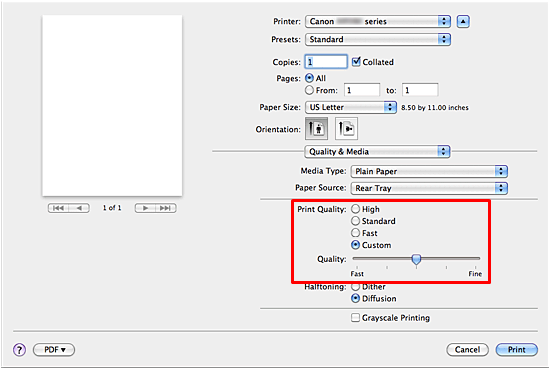Image resolution: width=550 pixels, height=369 pixels.
Task: Open the Media Type dropdown
Action: click(429, 171)
